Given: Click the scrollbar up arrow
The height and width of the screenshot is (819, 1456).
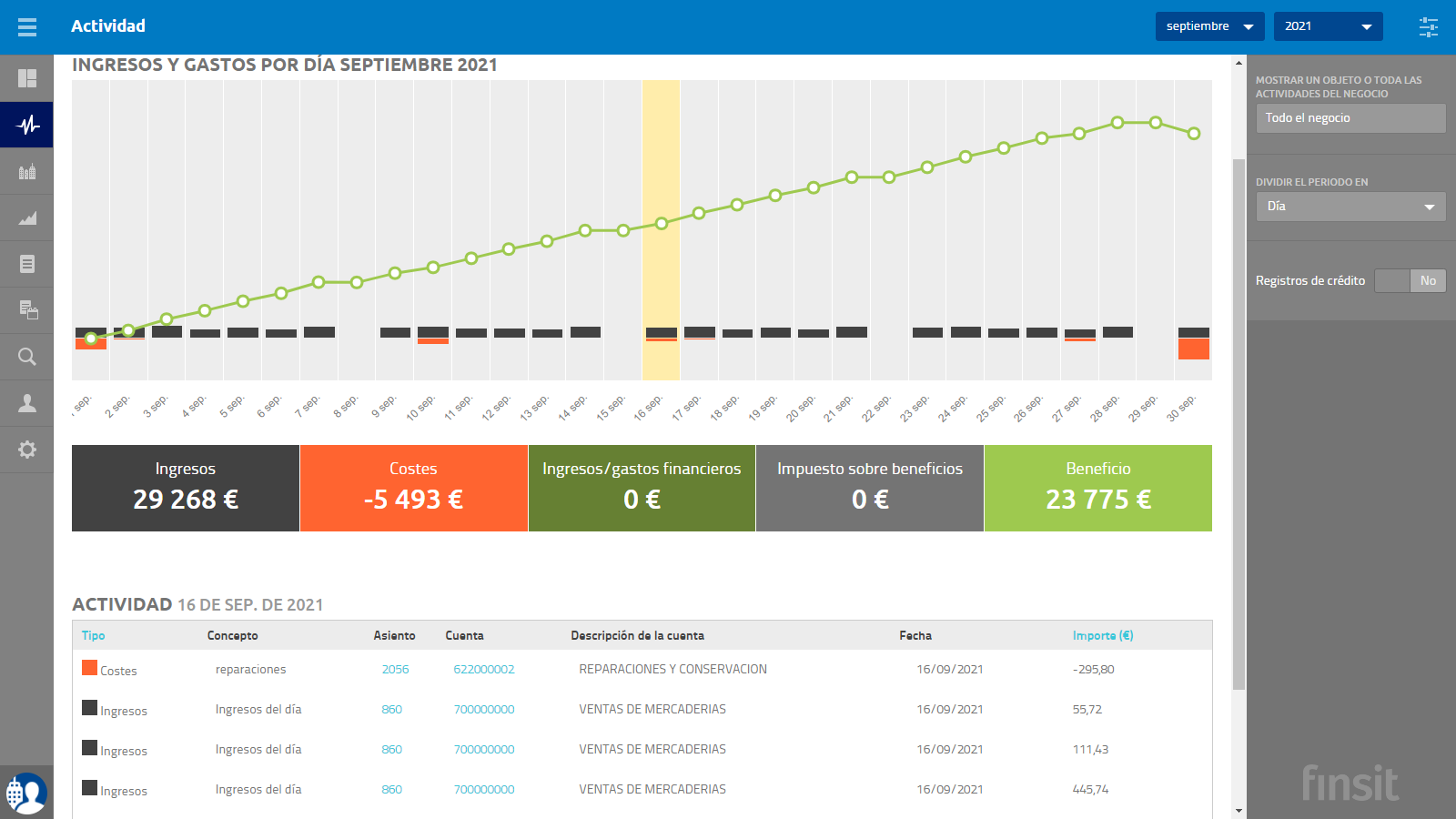Looking at the screenshot, I should click(1239, 63).
